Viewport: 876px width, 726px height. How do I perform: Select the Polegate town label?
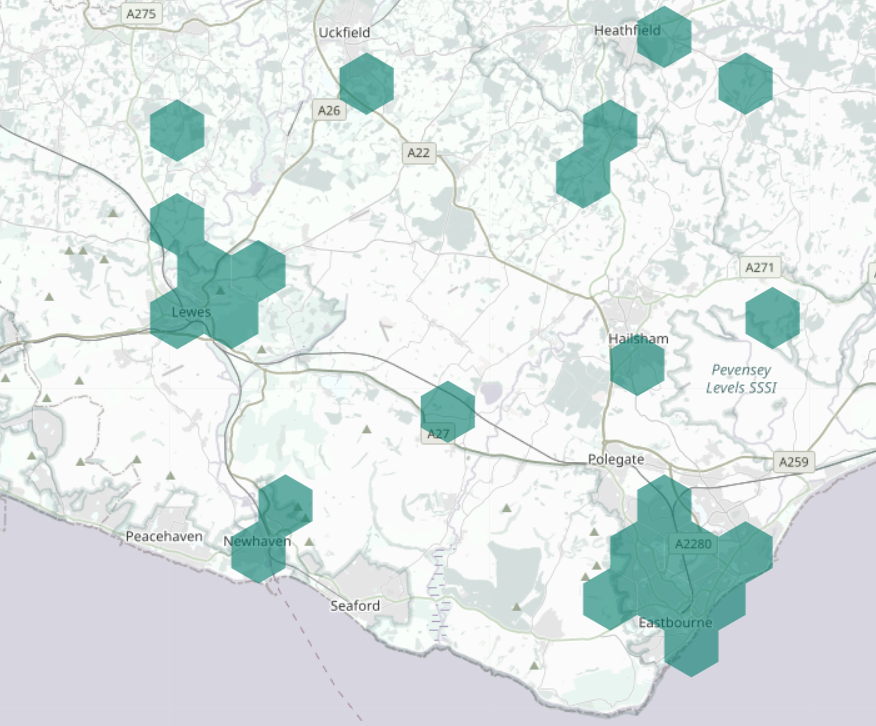(x=616, y=459)
